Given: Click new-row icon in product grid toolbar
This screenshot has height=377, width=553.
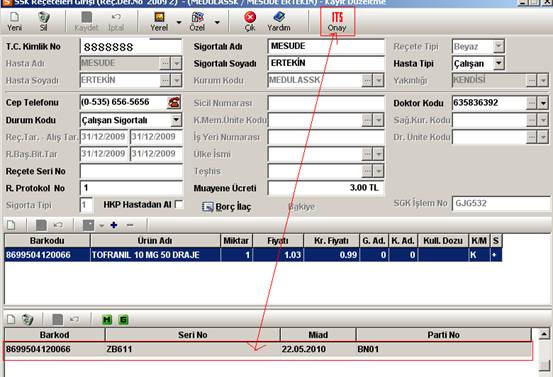Looking at the screenshot, I should [x=11, y=225].
